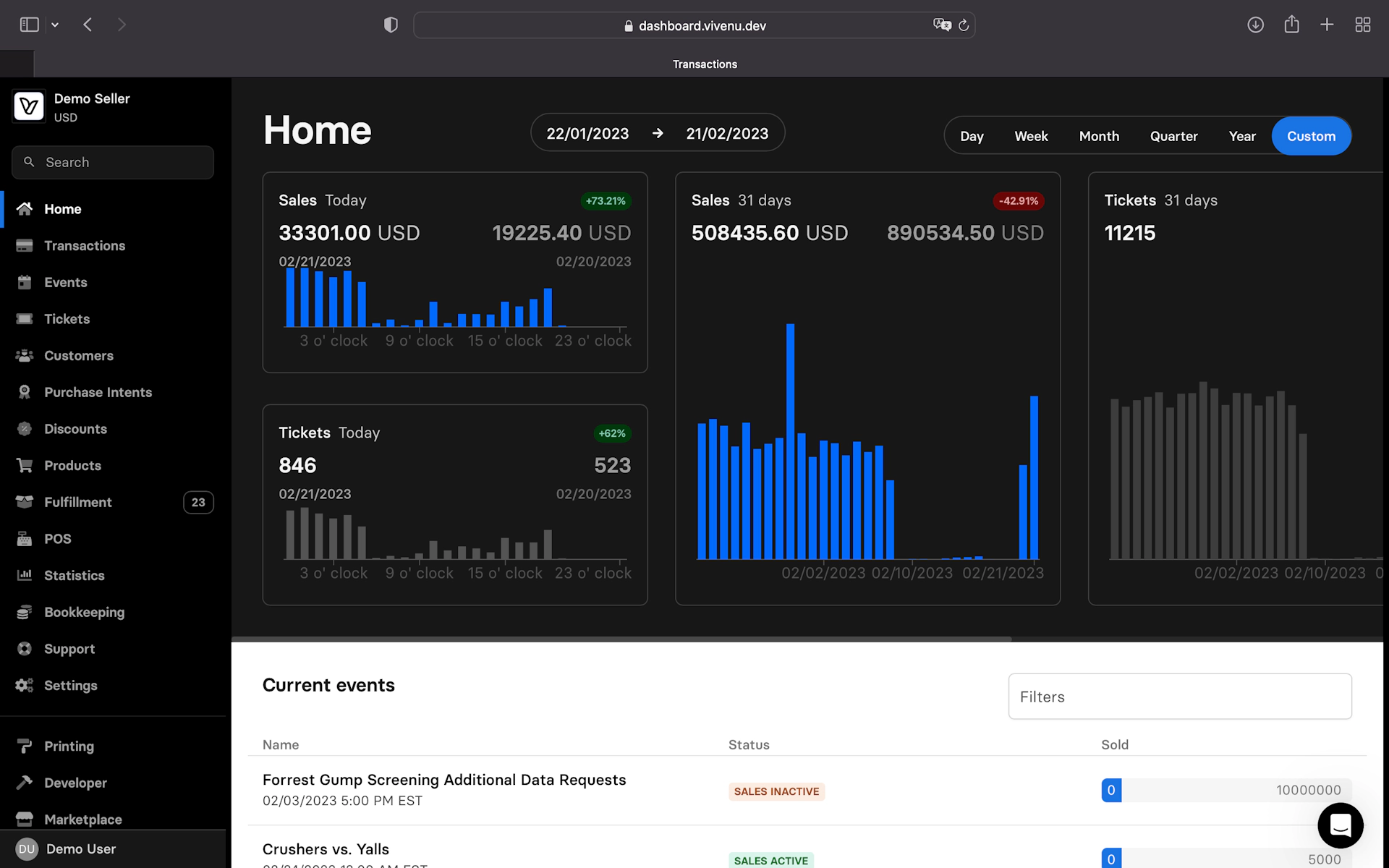This screenshot has width=1389, height=868.
Task: Expand the Safari sidebar chevron menu
Action: coord(55,25)
